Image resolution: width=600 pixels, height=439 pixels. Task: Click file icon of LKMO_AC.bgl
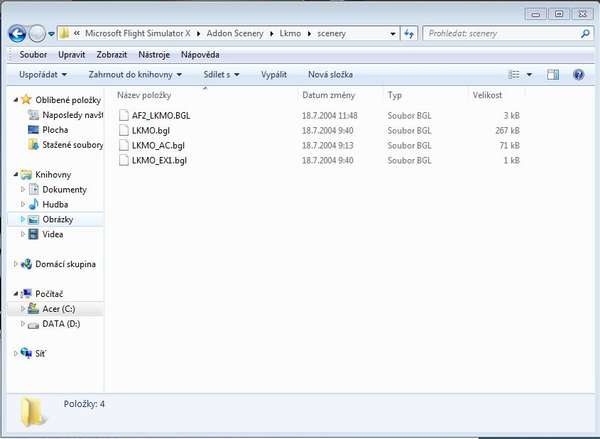click(124, 145)
